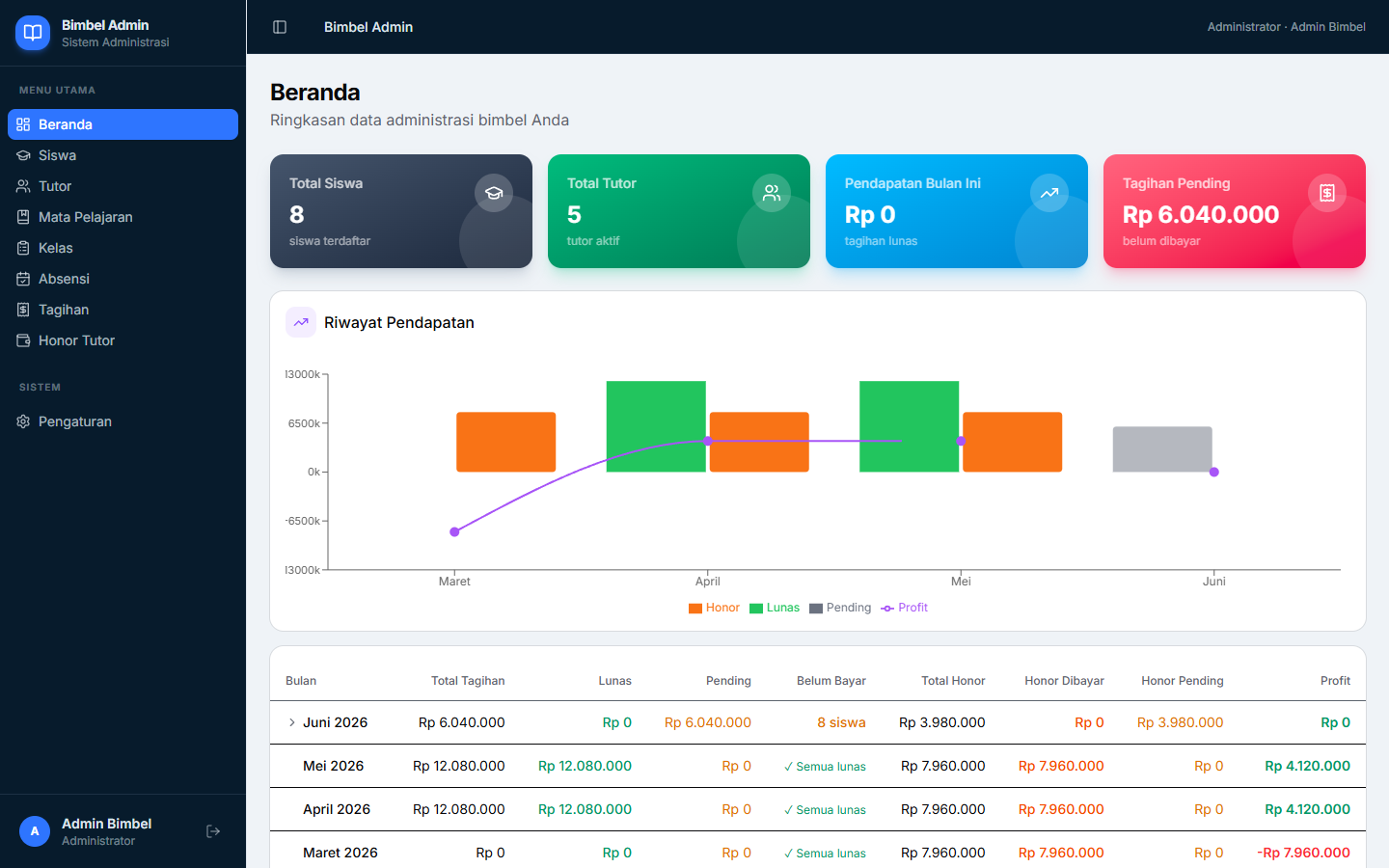Click the Bimbel Admin book logo icon
Screen dimensions: 1389x868
click(x=33, y=33)
